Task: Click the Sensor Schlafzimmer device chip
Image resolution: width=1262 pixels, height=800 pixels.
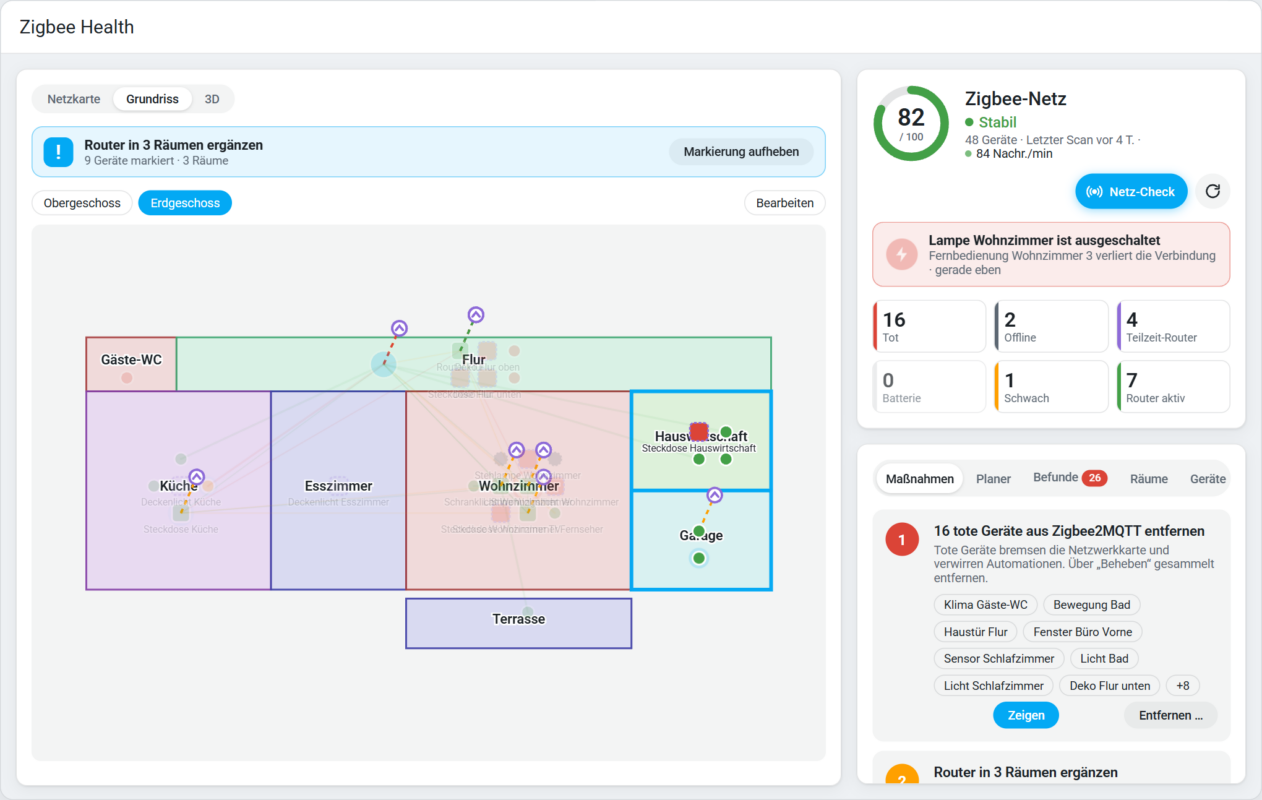Action: 999,659
